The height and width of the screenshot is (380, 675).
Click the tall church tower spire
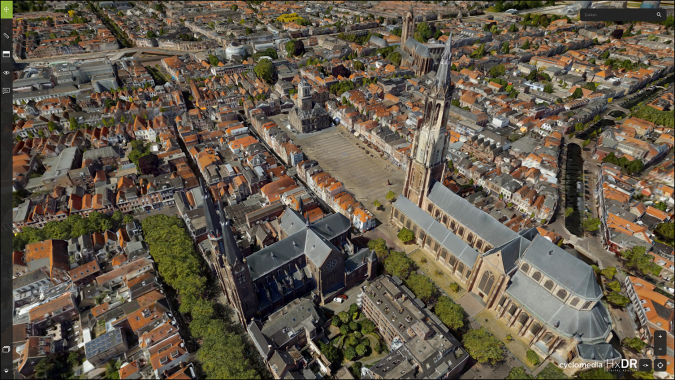pos(431,120)
